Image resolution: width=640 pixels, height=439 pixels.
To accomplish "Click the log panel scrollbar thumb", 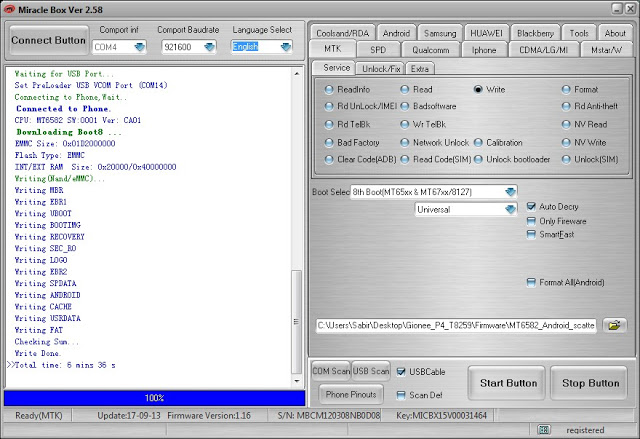I will coord(297,322).
